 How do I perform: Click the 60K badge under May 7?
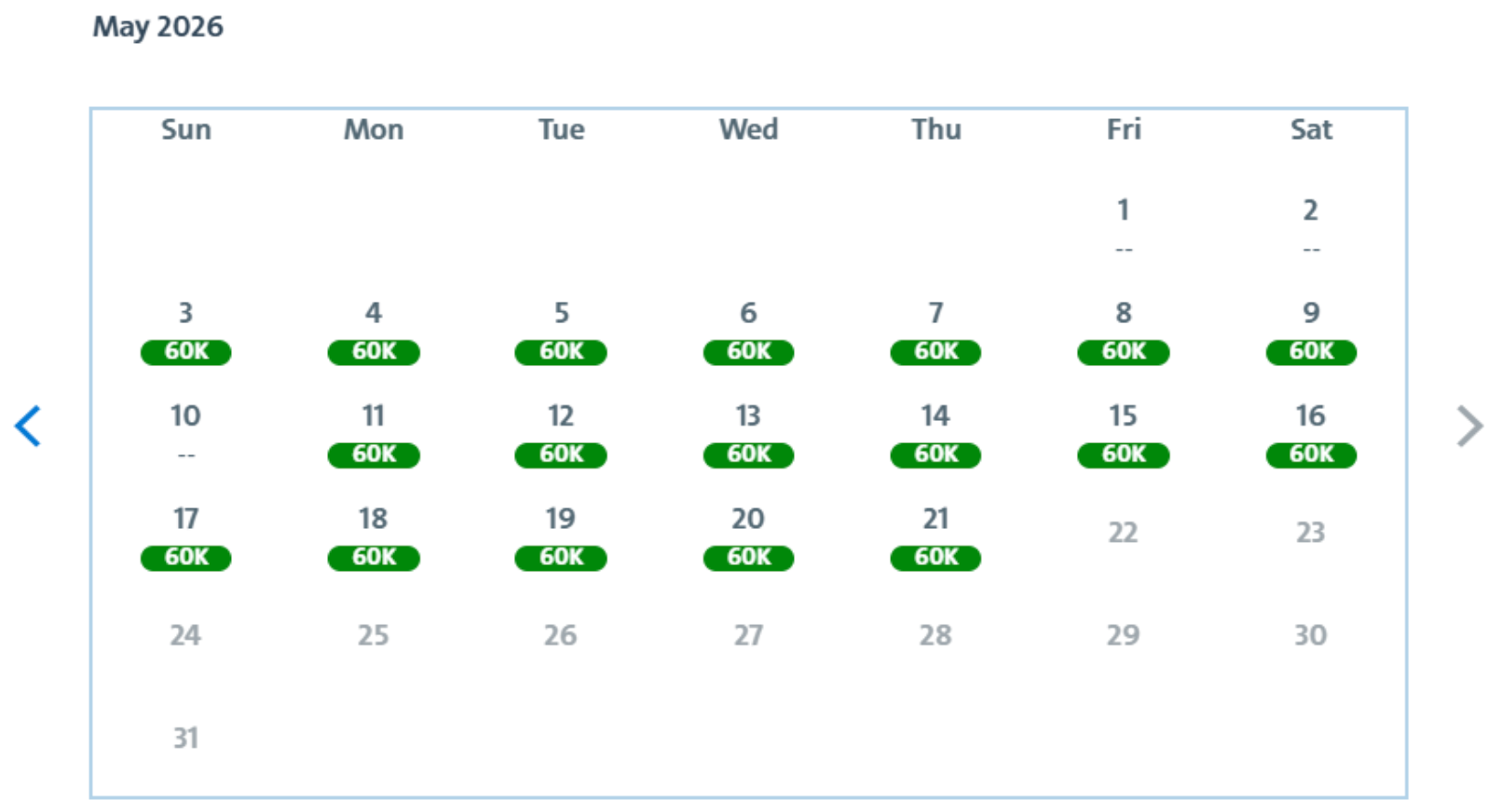click(935, 352)
